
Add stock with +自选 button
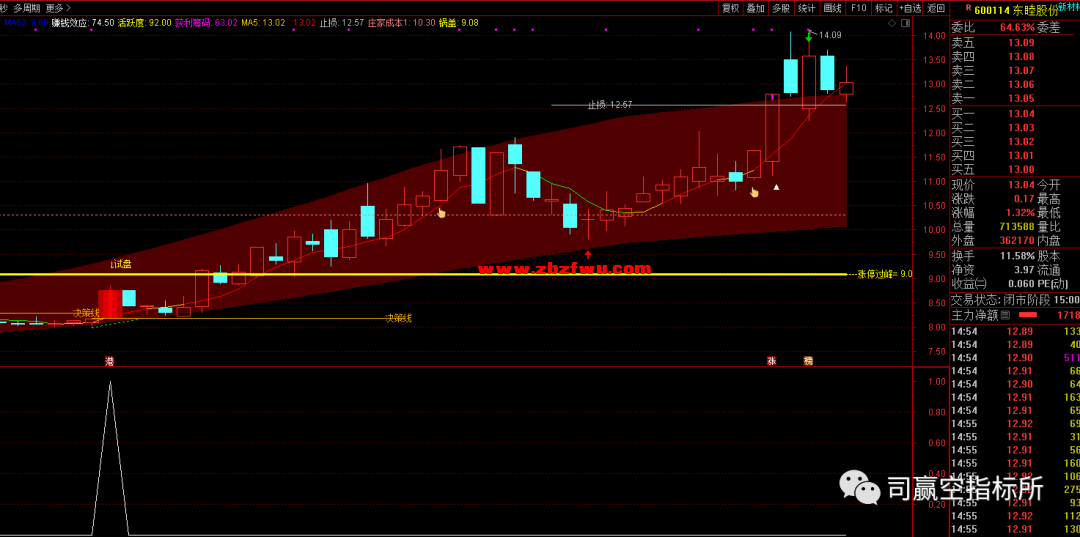tap(910, 8)
